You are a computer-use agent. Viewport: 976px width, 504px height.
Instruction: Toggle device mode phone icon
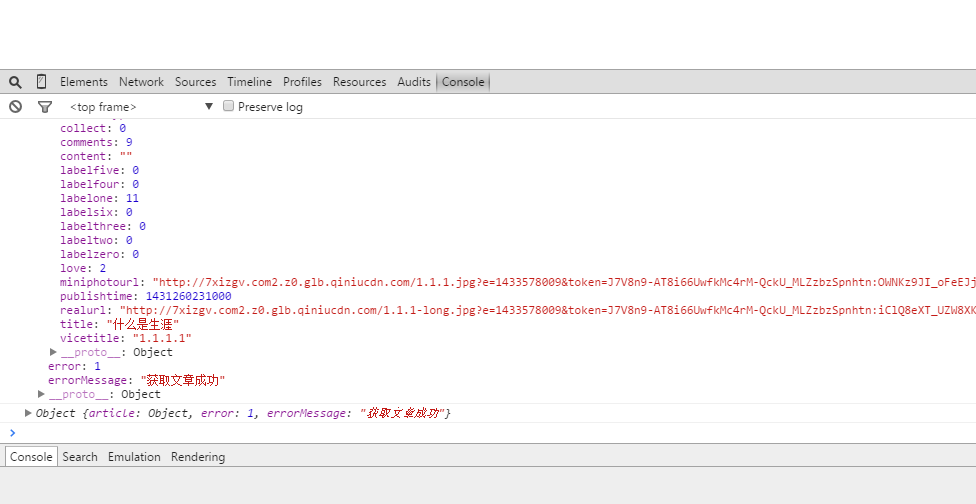tap(41, 82)
